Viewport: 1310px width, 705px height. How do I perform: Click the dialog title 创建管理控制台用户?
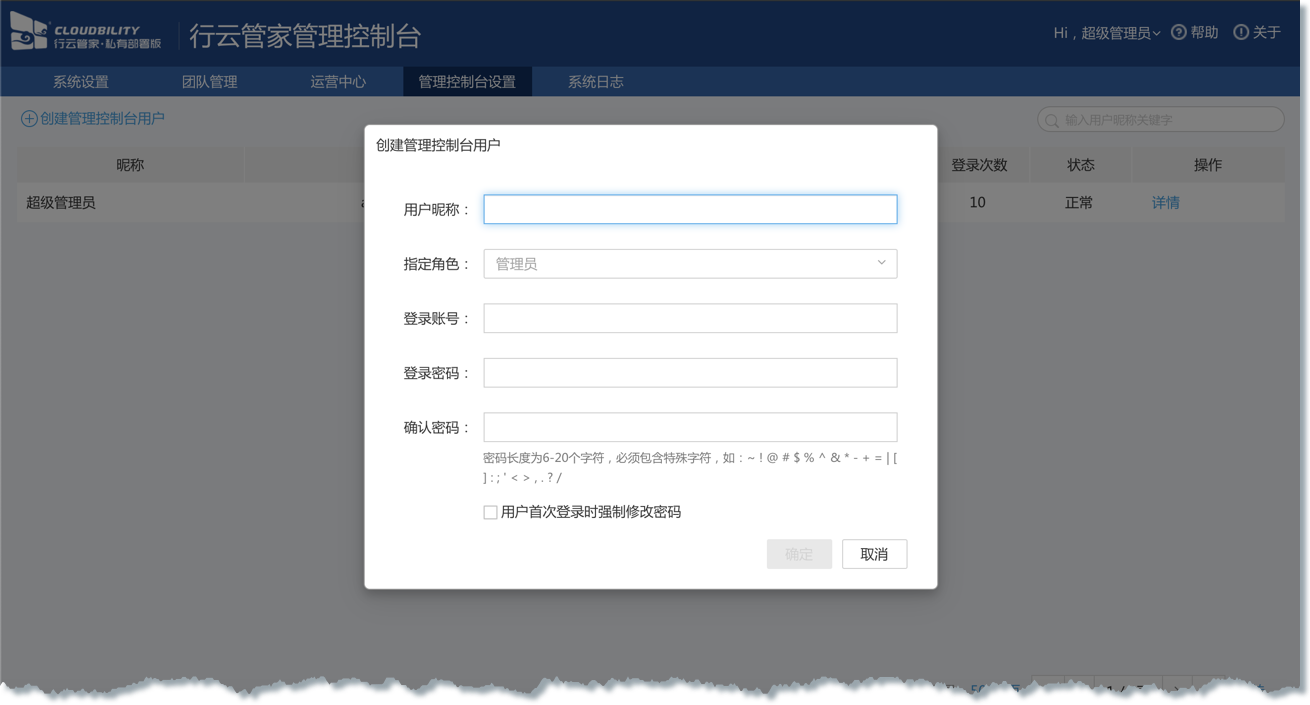(x=438, y=146)
